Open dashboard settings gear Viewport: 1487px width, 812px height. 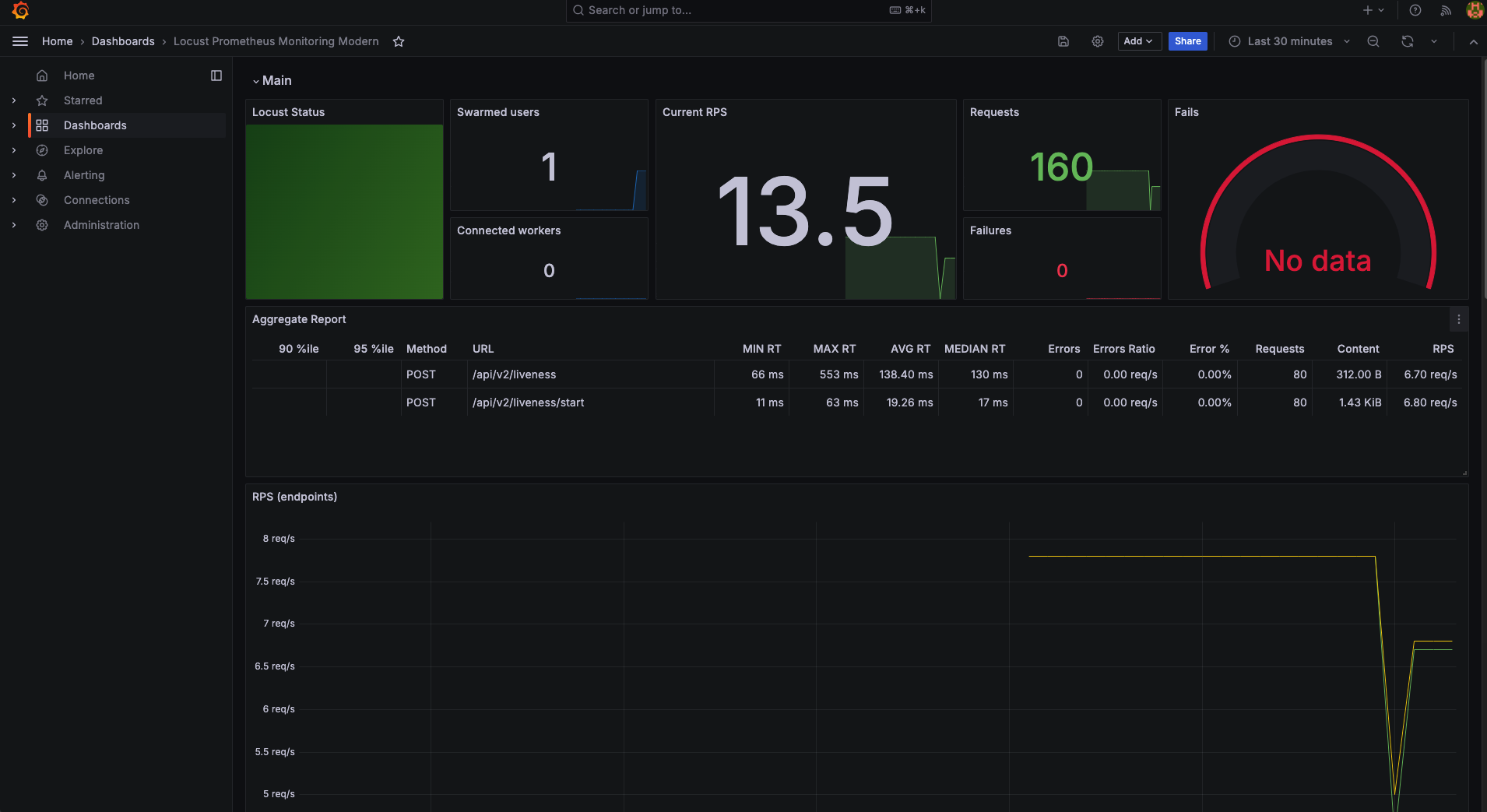[1098, 41]
